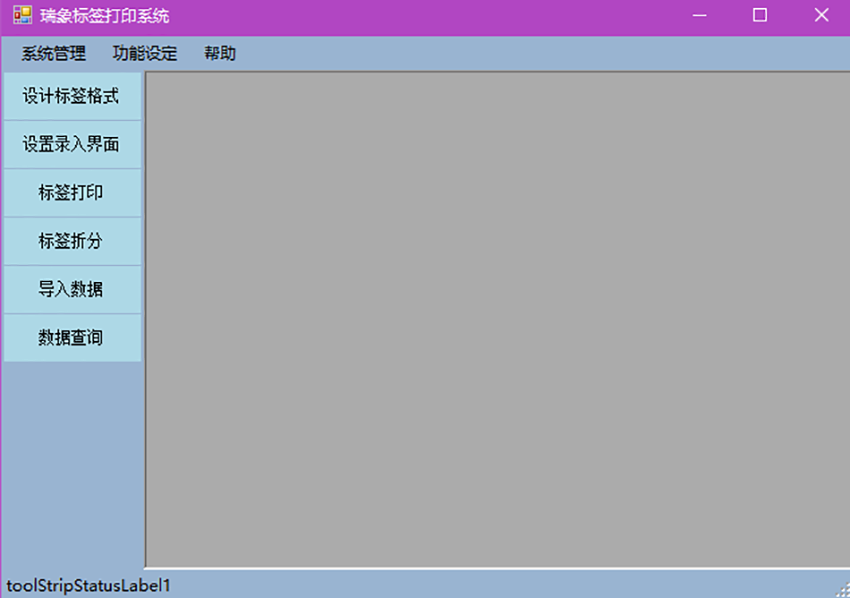Open the 帮助 menu
Screen dimensions: 850x598
coord(220,54)
